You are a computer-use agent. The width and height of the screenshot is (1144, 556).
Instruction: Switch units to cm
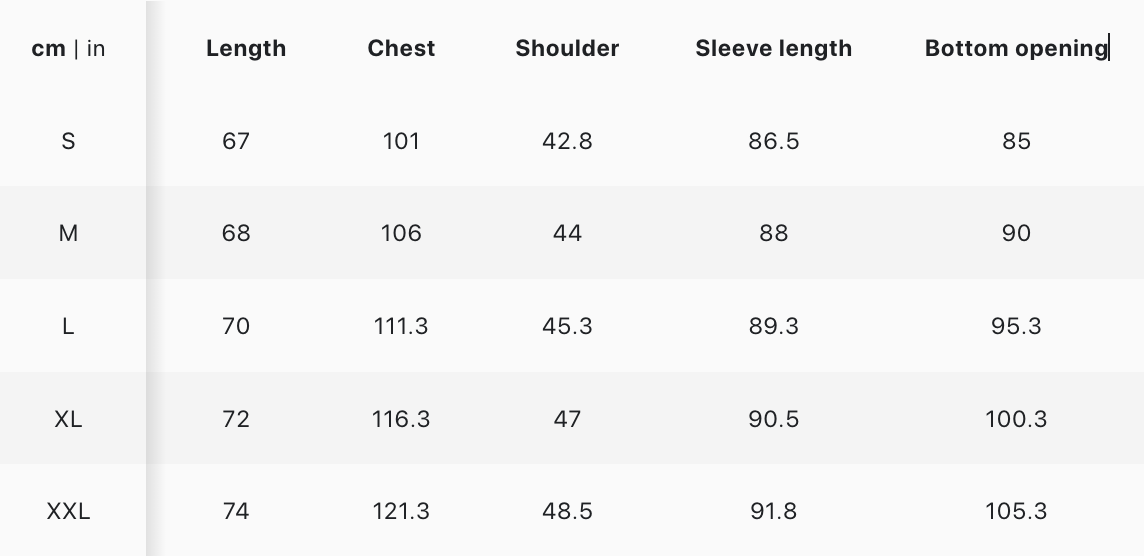48,49
